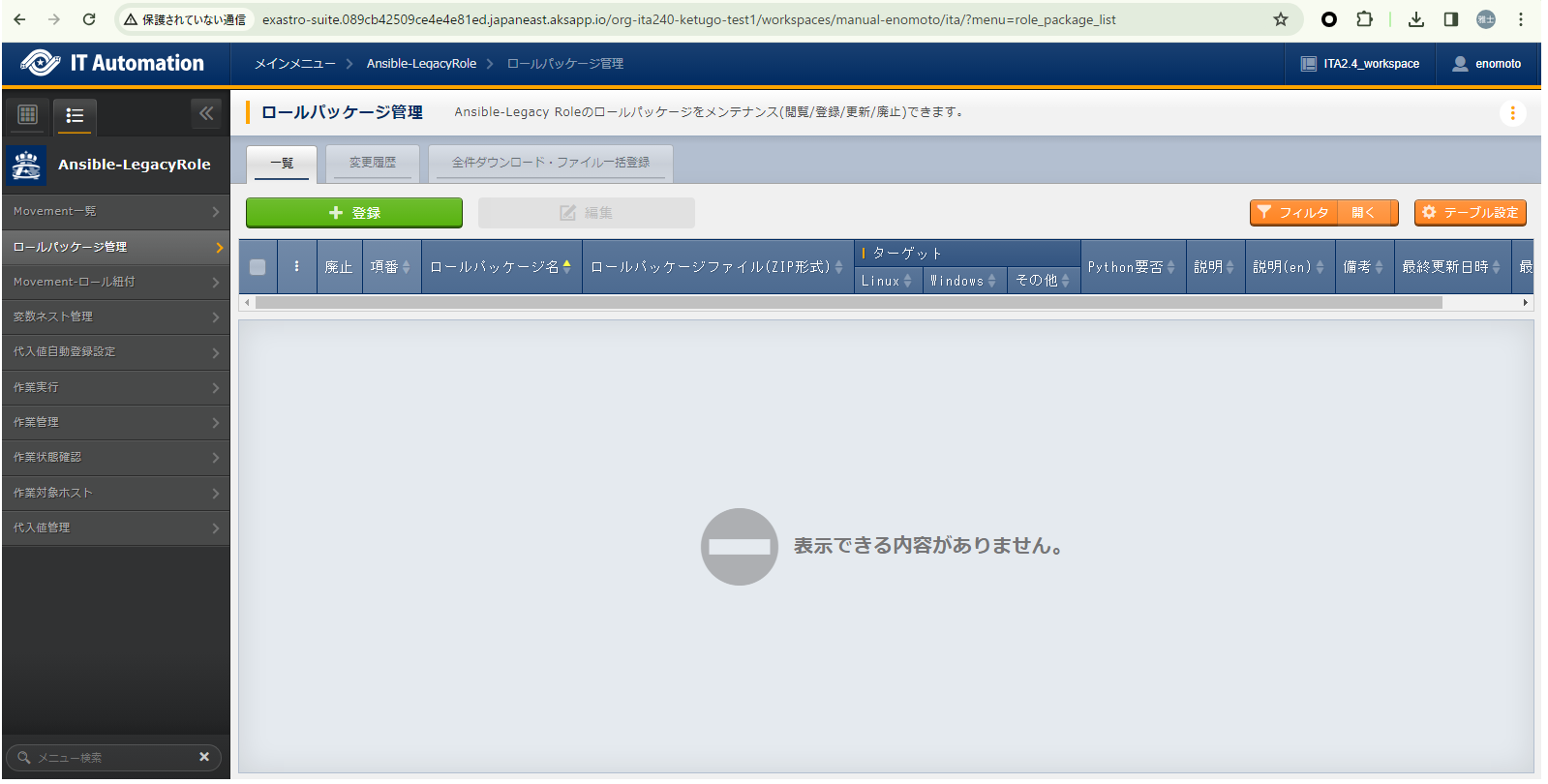Open the three-dot page options menu
1548x784 pixels.
(x=1512, y=113)
